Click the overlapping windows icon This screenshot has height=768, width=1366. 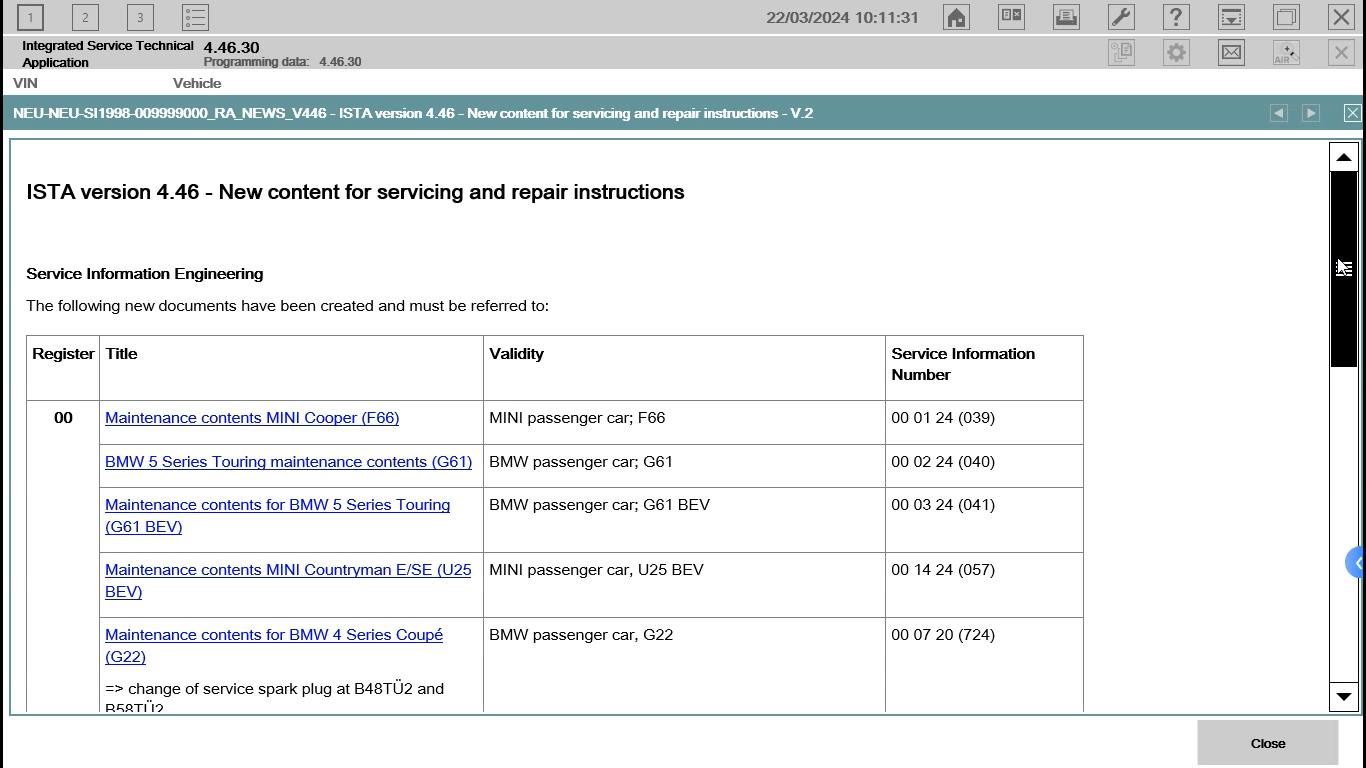1286,17
